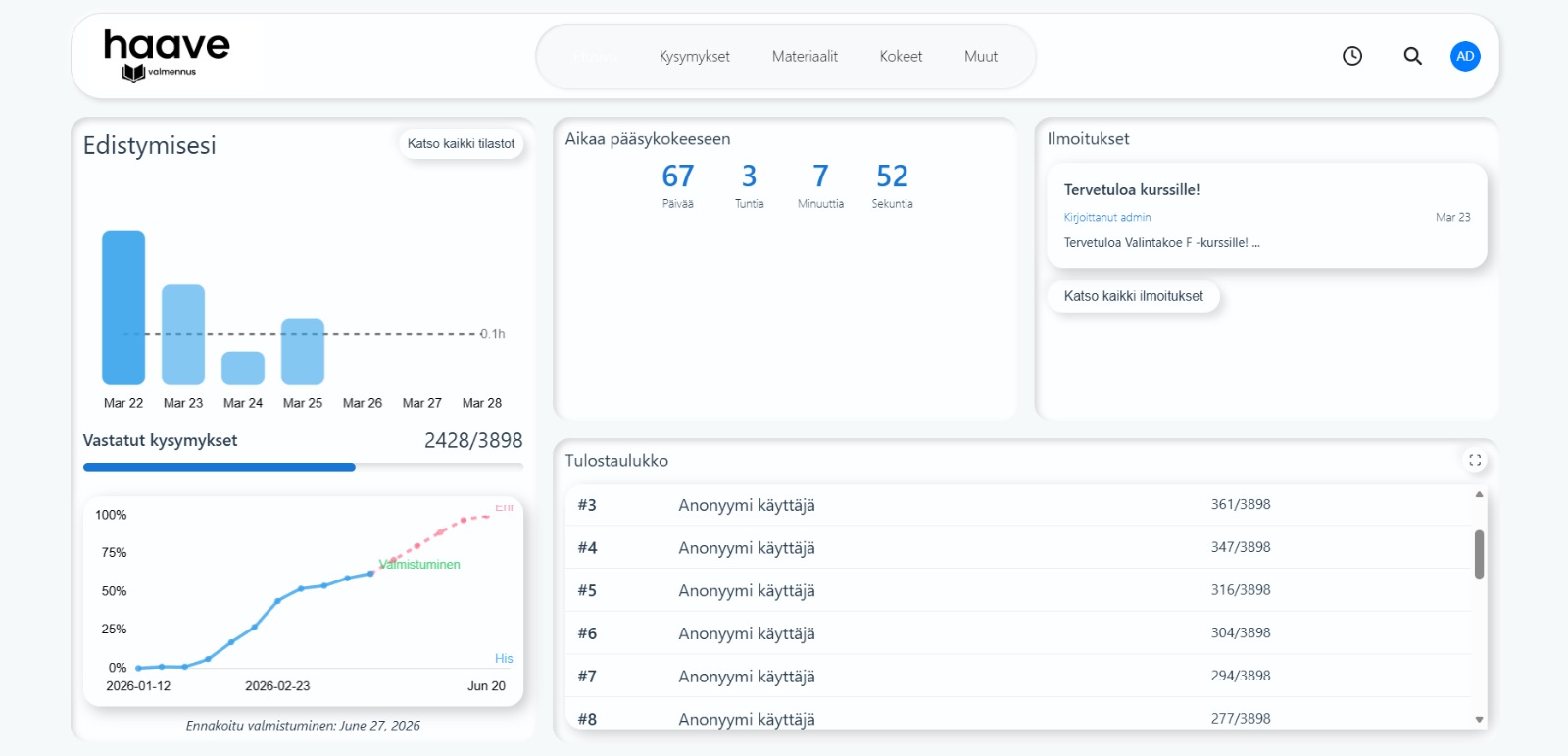Select the Mar 23 bar
1568x756 pixels.
(183, 334)
